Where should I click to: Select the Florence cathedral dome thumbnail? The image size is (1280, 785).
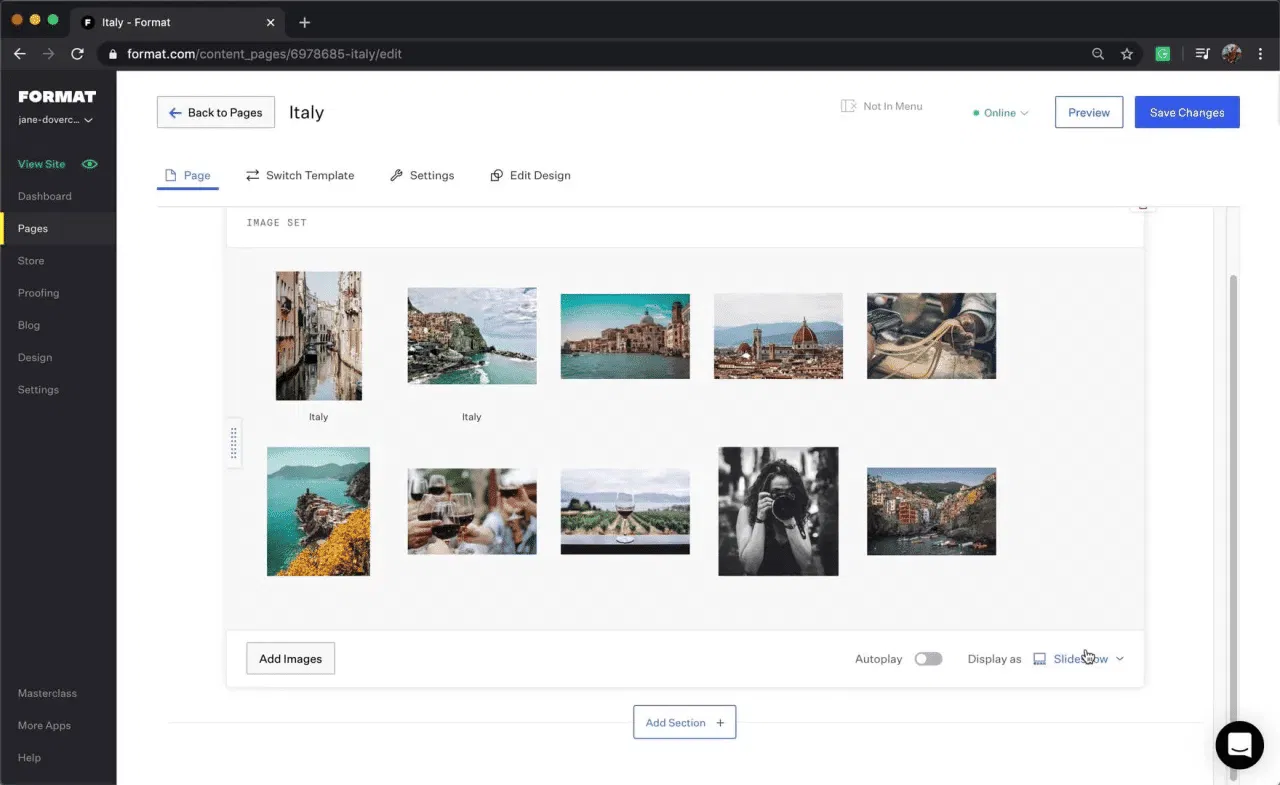click(778, 336)
